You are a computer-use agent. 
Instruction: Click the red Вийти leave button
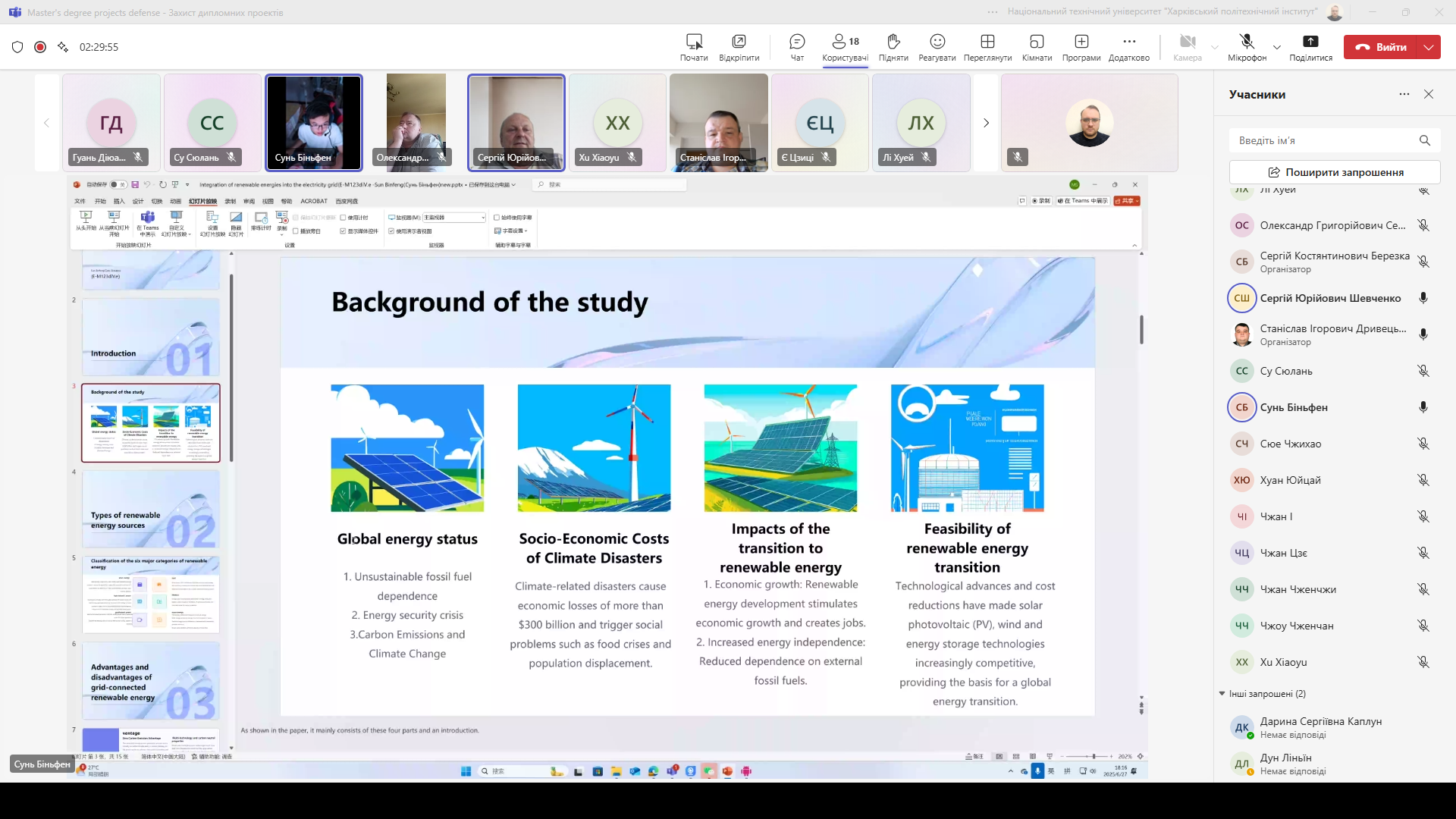pyautogui.click(x=1381, y=47)
